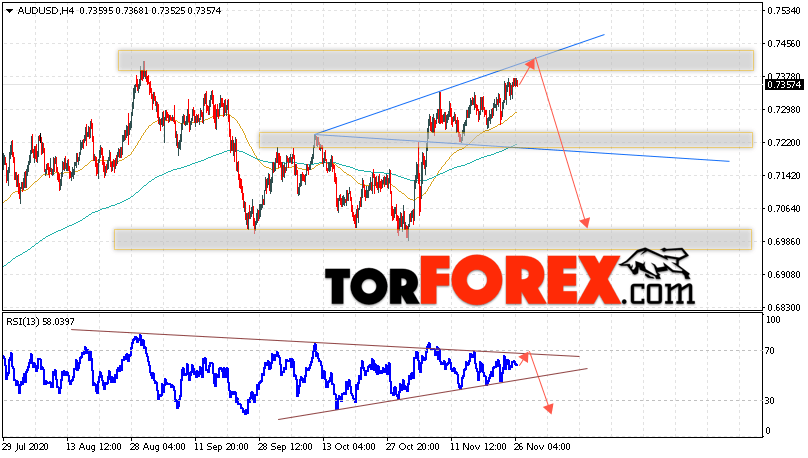Click the 0.69860 price axis label
Viewport: 808px width, 458px height.
pos(784,242)
